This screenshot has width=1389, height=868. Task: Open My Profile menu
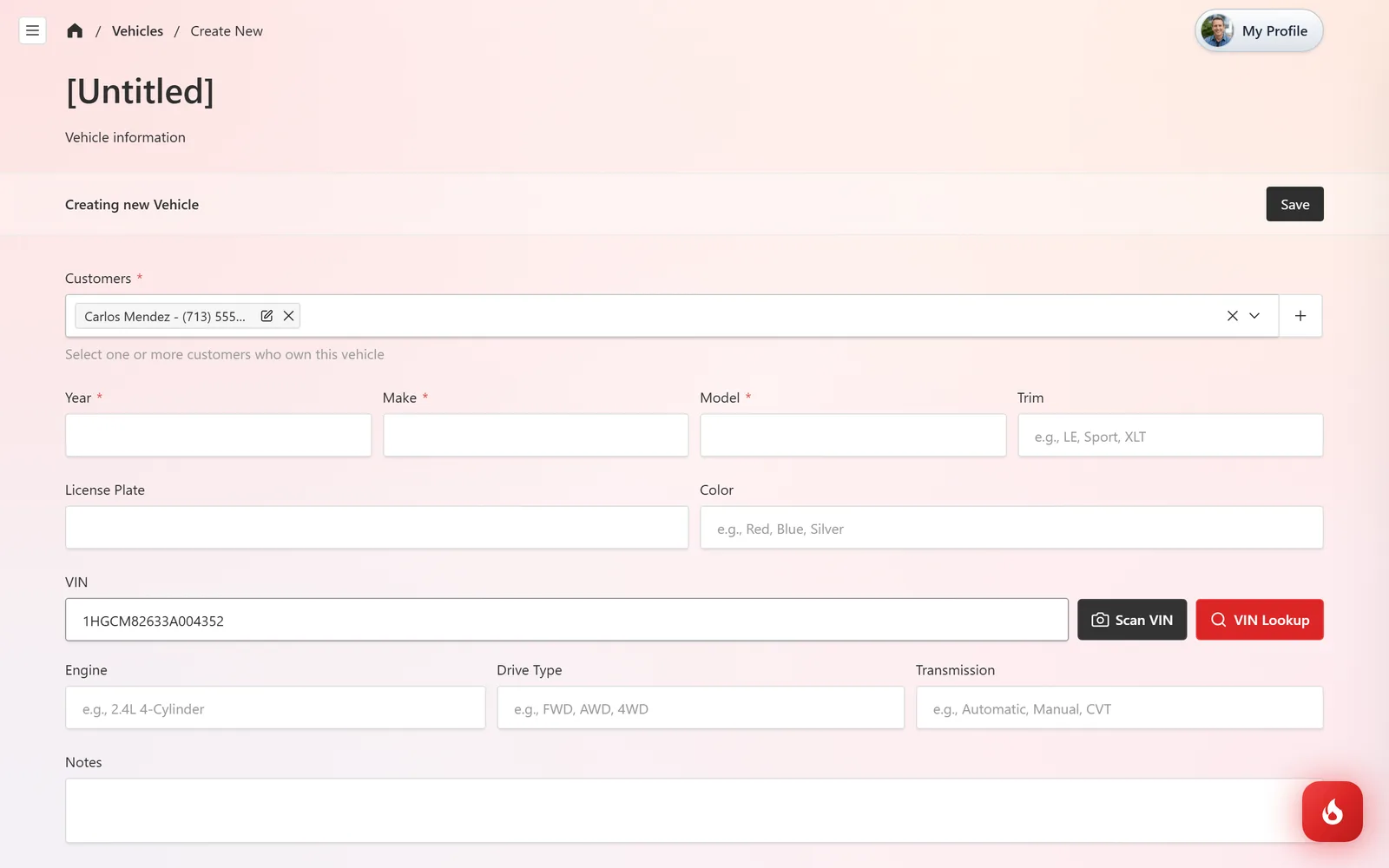[x=1259, y=31]
